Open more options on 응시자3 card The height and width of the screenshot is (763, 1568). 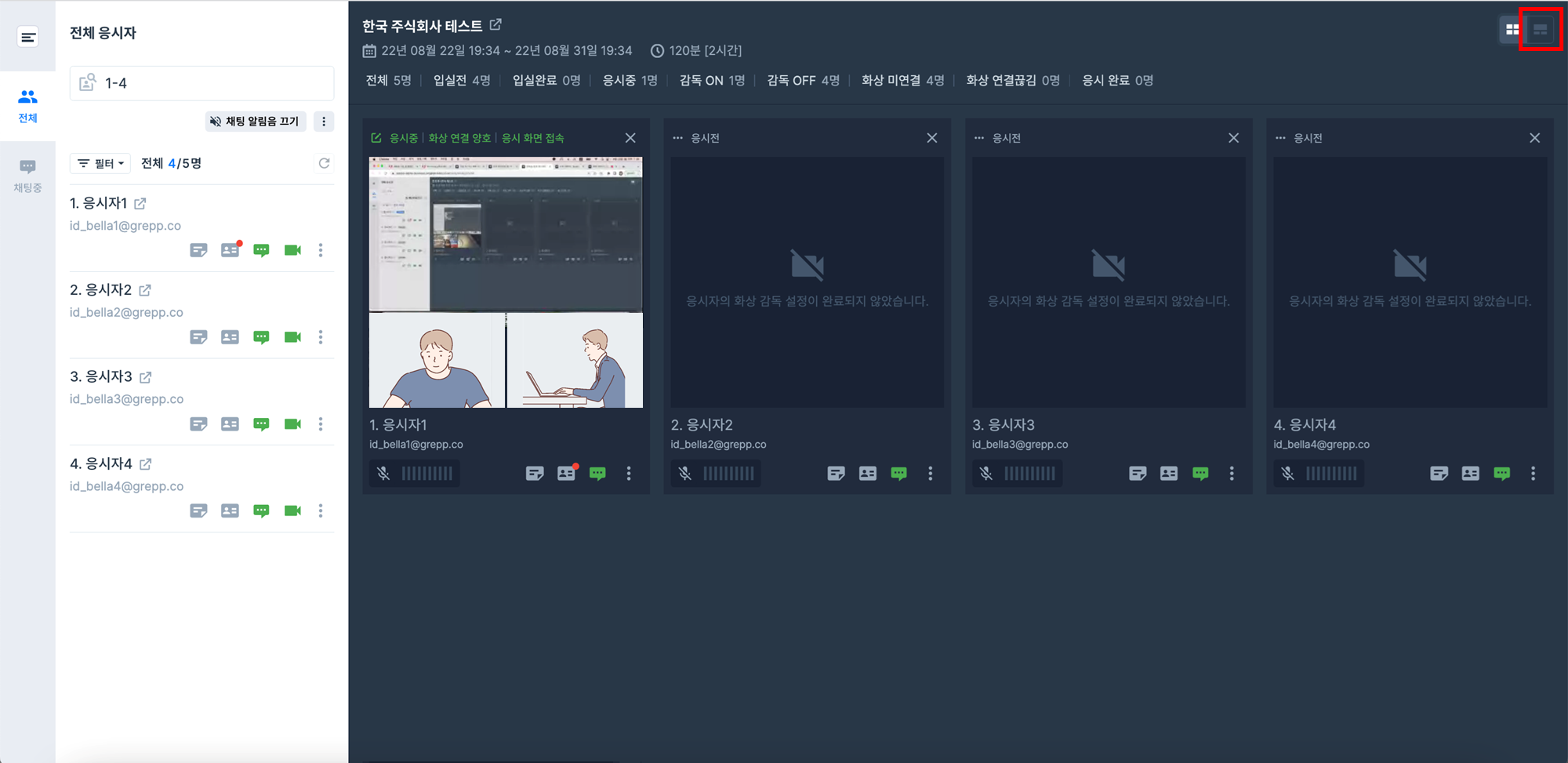coord(1232,474)
